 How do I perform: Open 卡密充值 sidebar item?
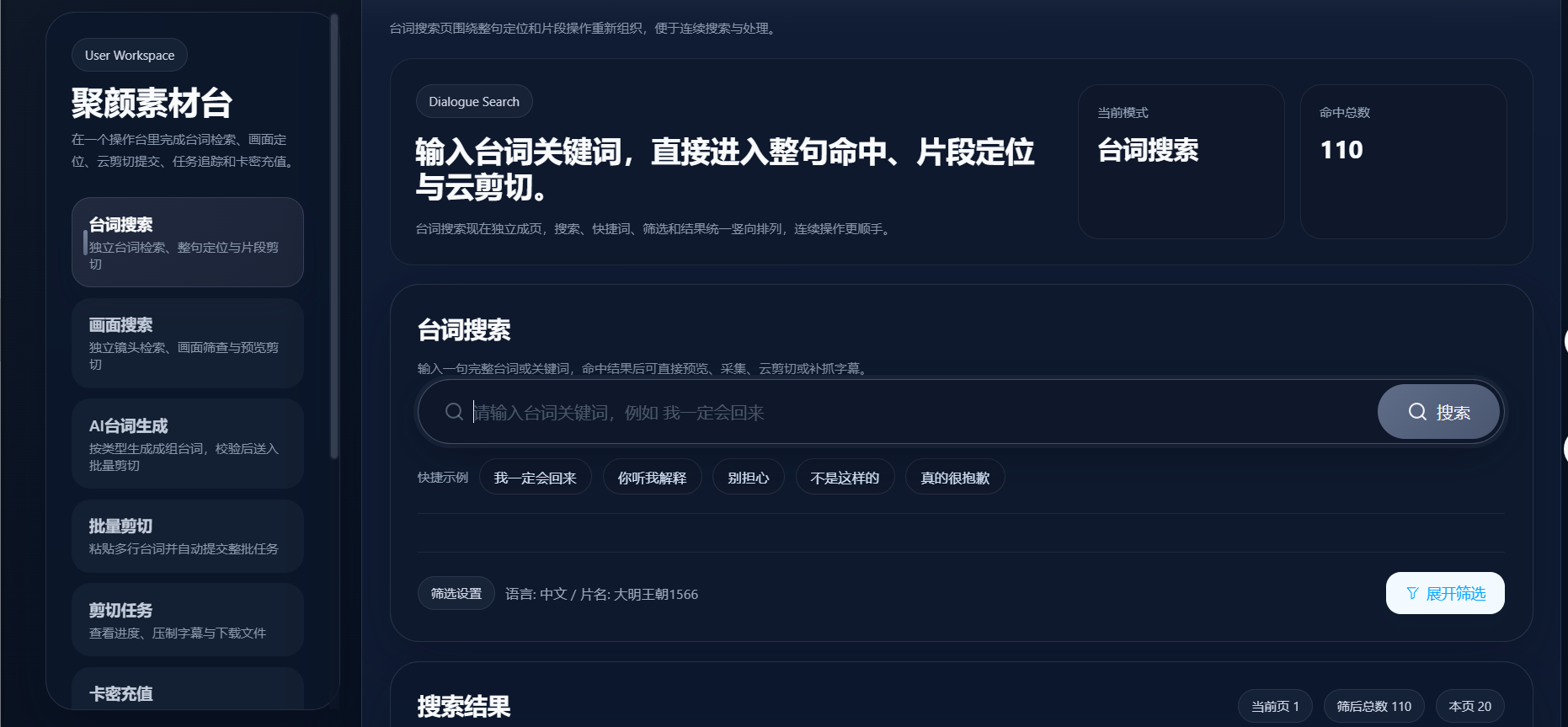click(188, 691)
